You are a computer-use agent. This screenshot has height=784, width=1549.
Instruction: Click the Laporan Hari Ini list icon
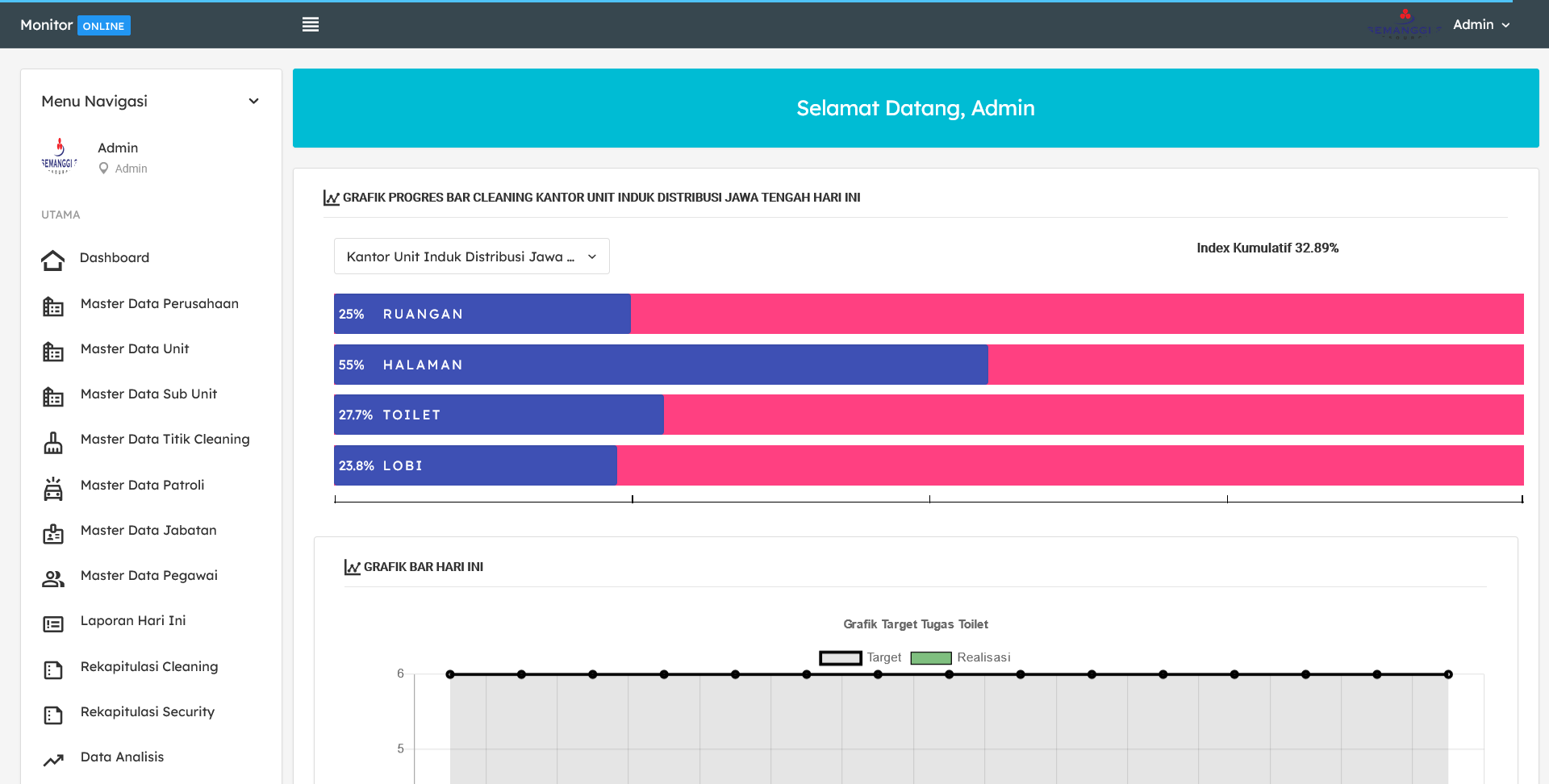52,623
